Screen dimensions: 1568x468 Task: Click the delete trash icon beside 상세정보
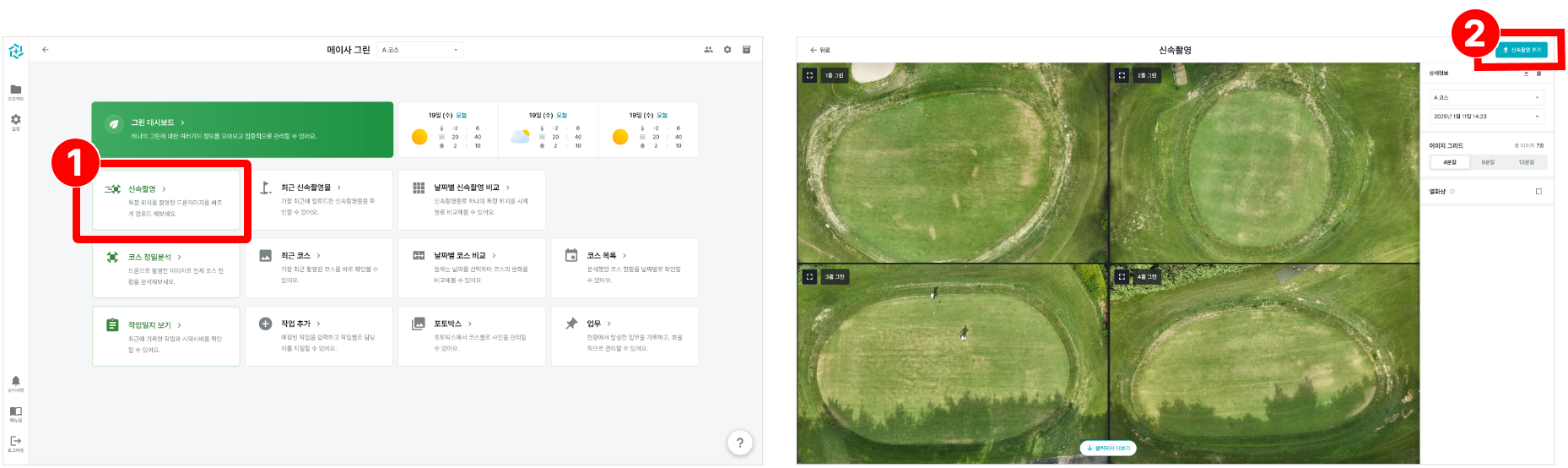click(1538, 73)
